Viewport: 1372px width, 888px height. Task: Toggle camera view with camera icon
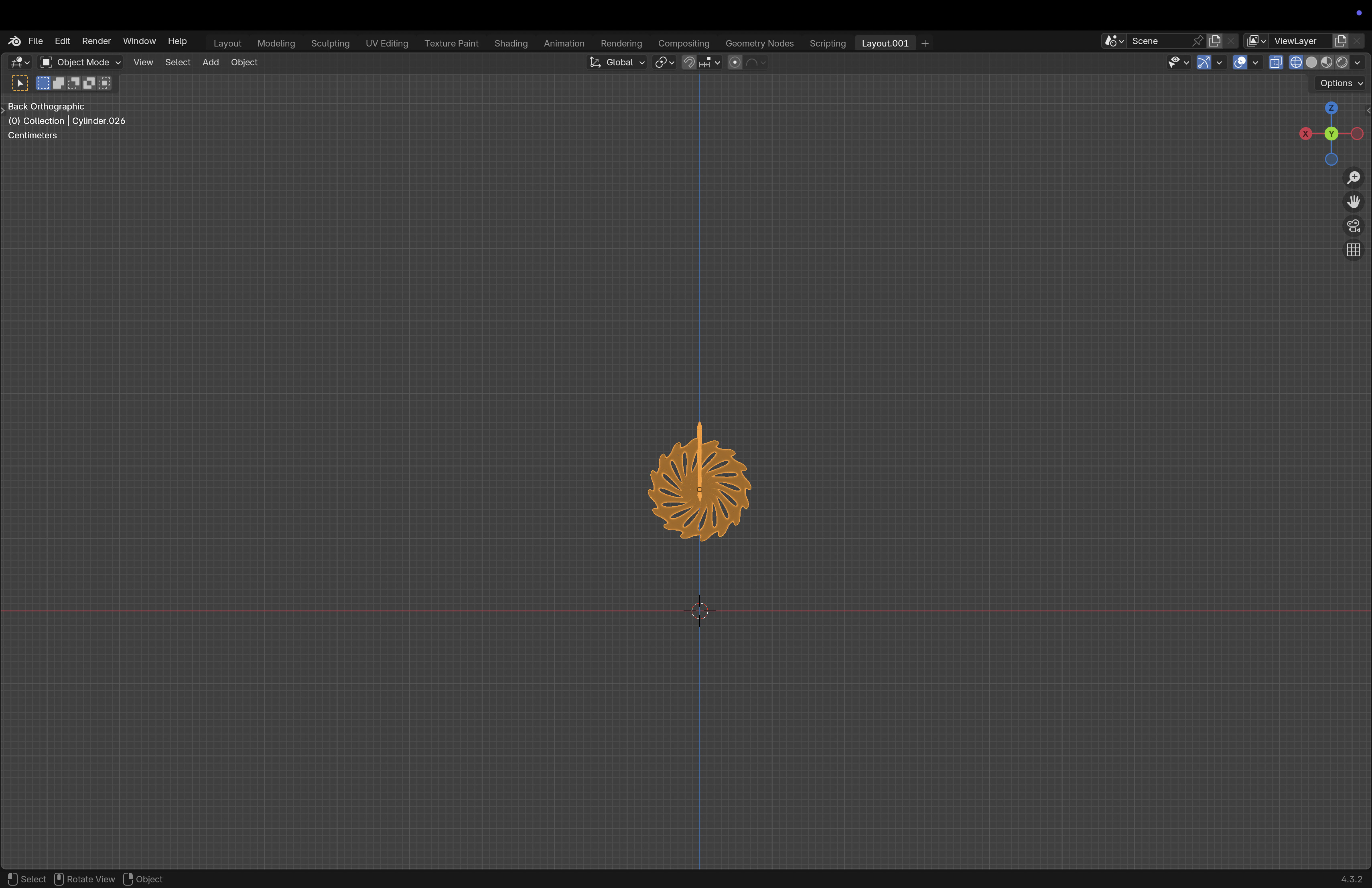pos(1353,226)
